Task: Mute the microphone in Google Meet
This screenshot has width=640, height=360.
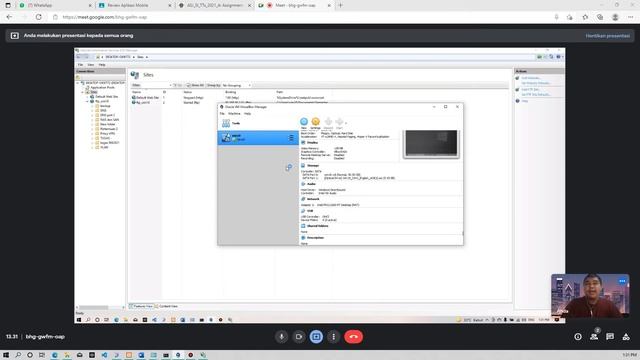Action: [281, 337]
